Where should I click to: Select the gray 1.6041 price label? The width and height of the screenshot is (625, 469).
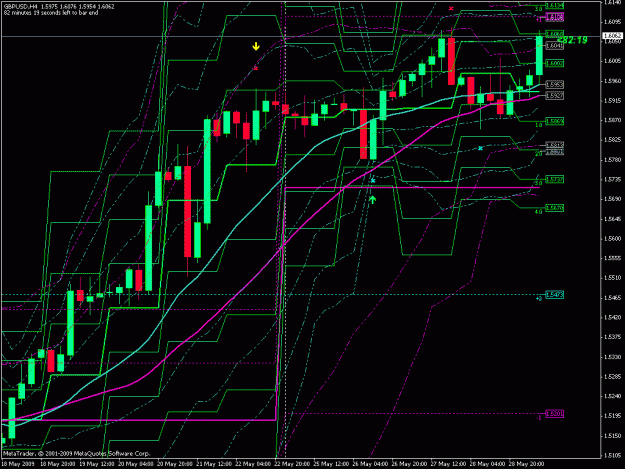554,46
